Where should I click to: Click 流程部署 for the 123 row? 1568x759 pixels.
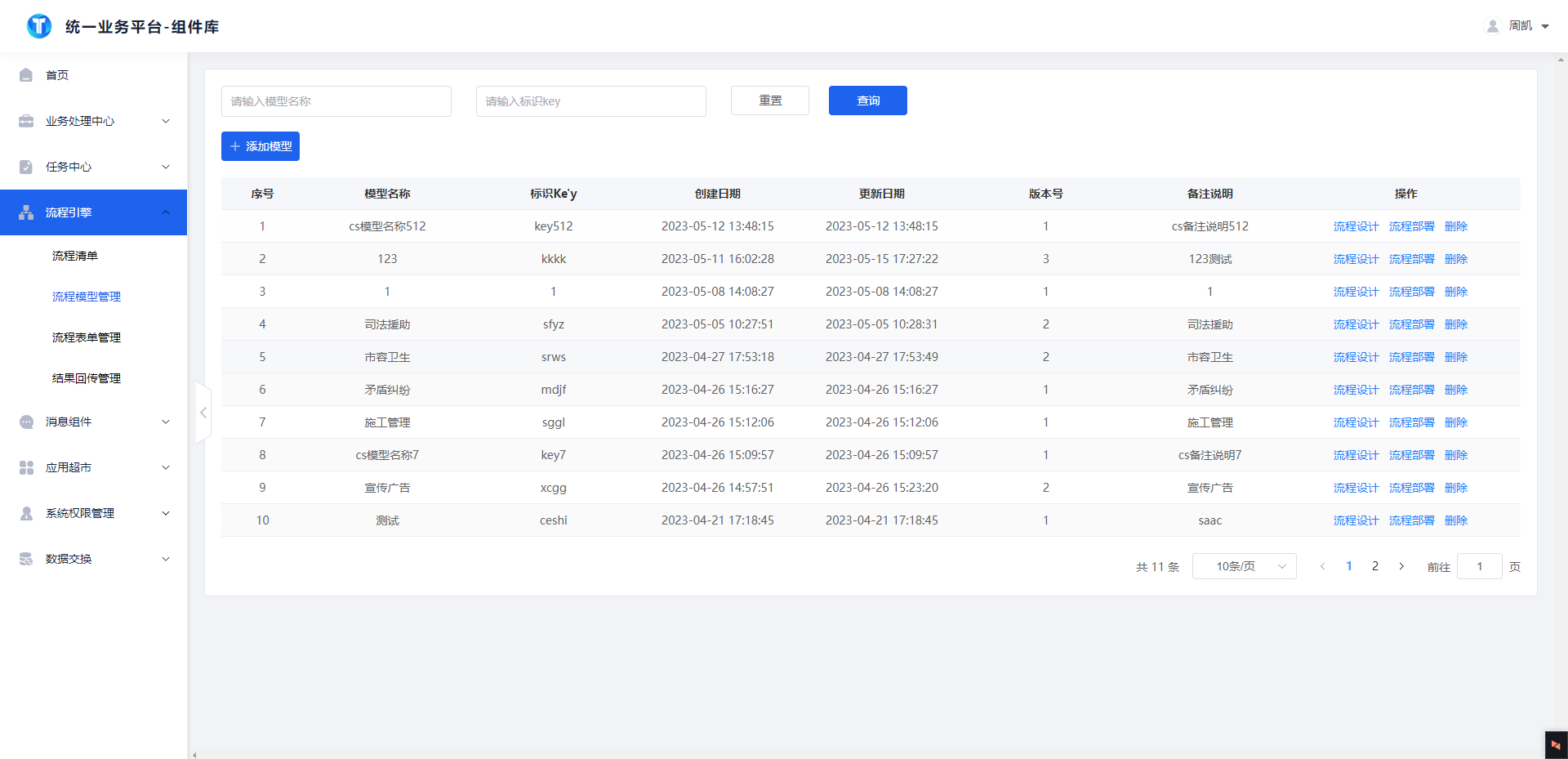pos(1412,259)
